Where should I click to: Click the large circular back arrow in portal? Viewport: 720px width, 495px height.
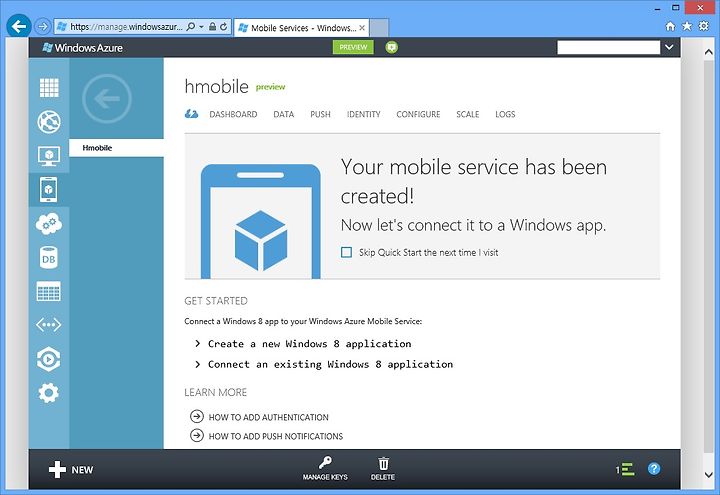[107, 98]
